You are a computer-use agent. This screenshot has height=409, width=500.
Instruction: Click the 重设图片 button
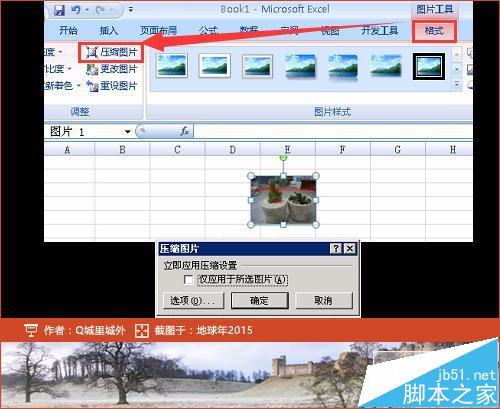(x=112, y=86)
